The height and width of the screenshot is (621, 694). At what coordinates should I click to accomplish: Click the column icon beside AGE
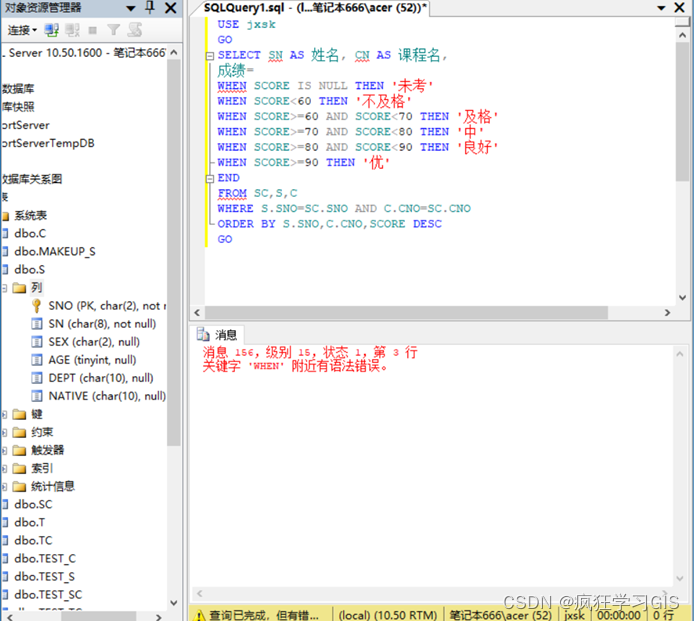click(37, 360)
